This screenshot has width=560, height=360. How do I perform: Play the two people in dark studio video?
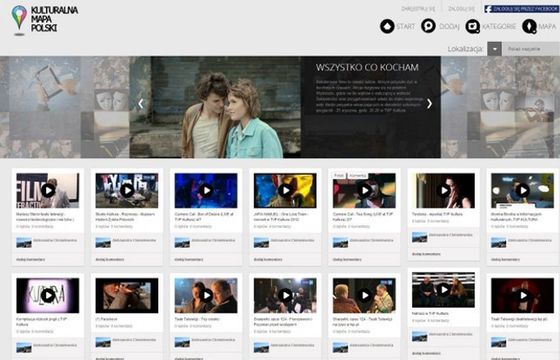tap(285, 295)
